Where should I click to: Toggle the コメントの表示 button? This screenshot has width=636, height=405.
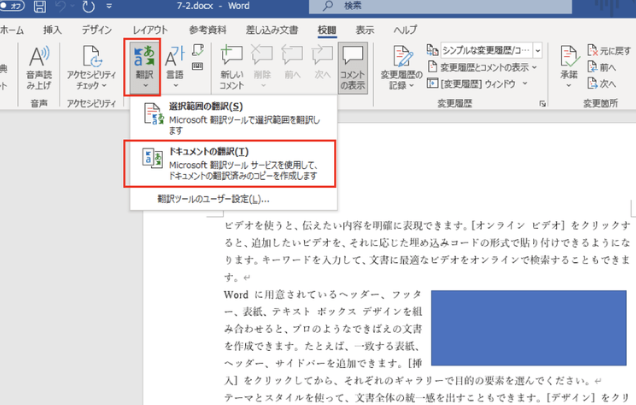(353, 68)
